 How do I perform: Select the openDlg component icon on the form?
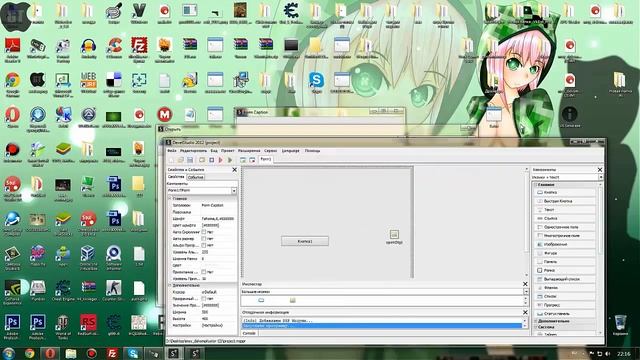[x=394, y=234]
